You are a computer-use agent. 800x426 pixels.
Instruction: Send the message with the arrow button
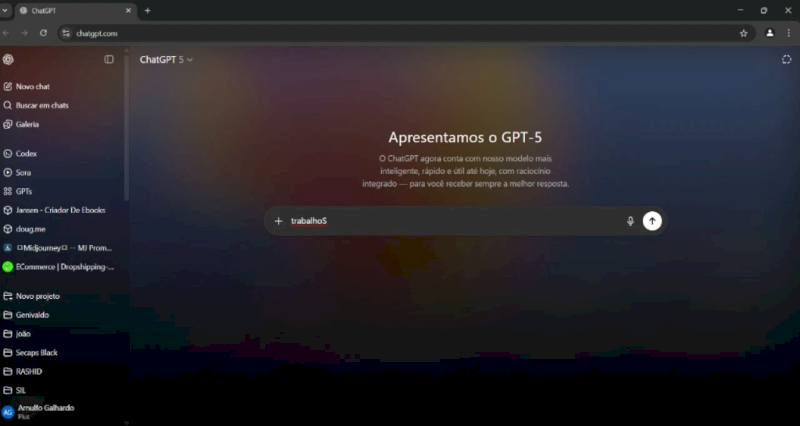[652, 221]
